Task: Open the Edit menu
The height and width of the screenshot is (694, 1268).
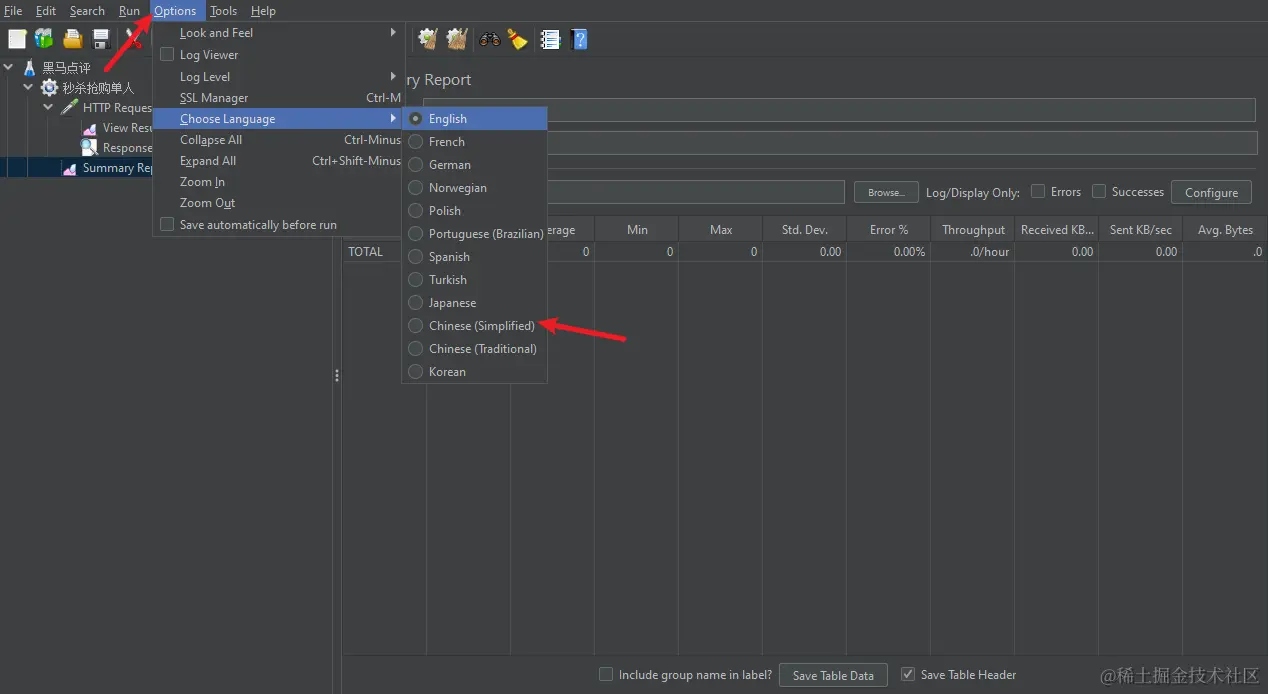Action: (x=46, y=10)
